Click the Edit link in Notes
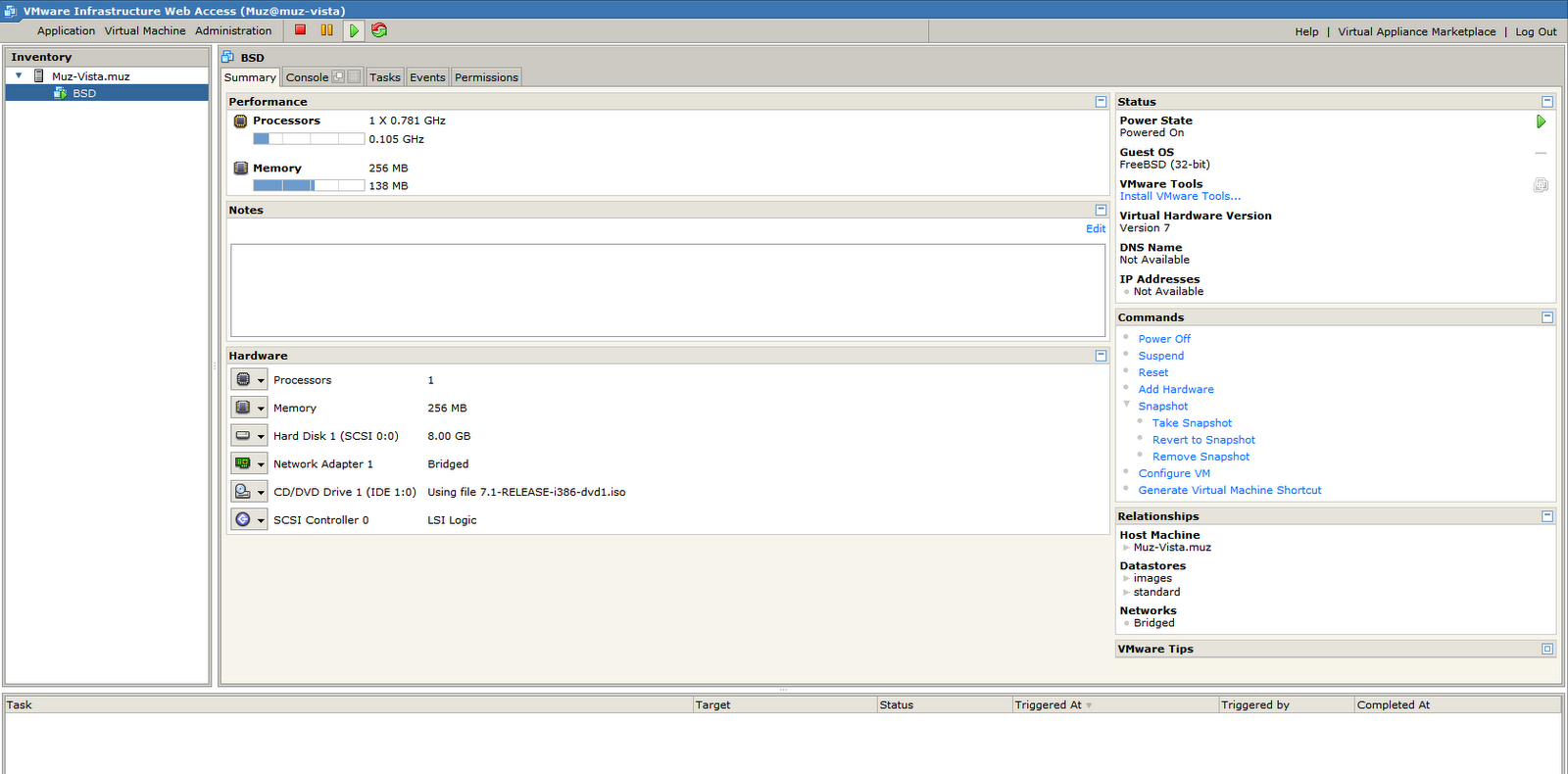Screen dimensions: 1568x774 pyautogui.click(x=1096, y=228)
